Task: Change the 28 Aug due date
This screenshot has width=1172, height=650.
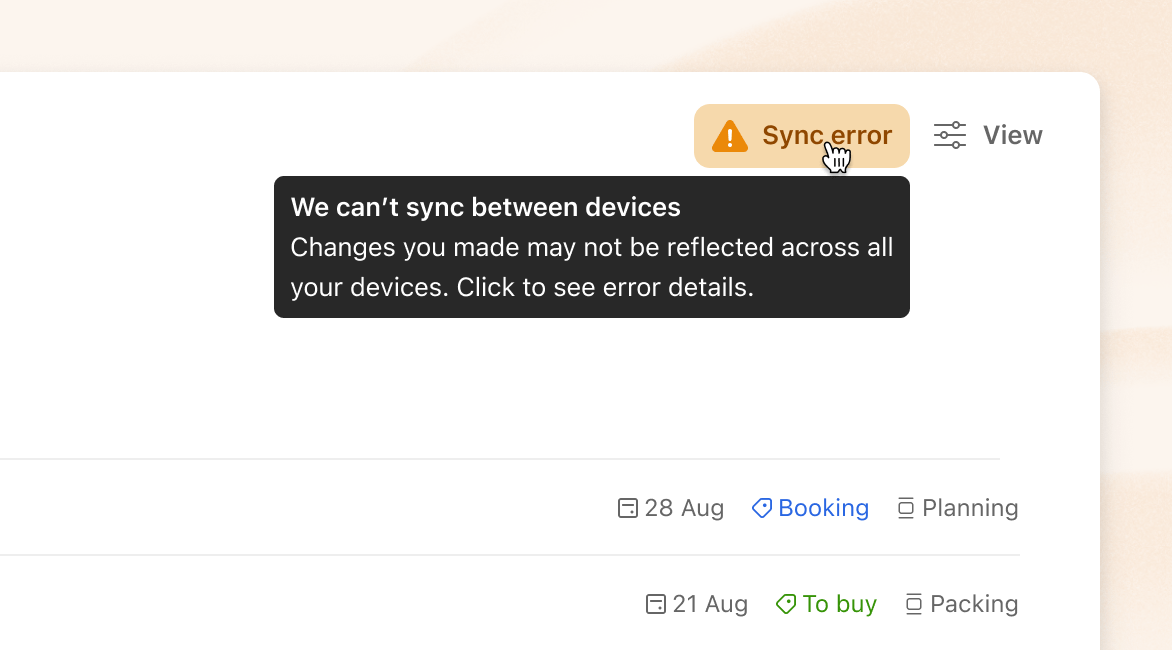Action: click(682, 507)
